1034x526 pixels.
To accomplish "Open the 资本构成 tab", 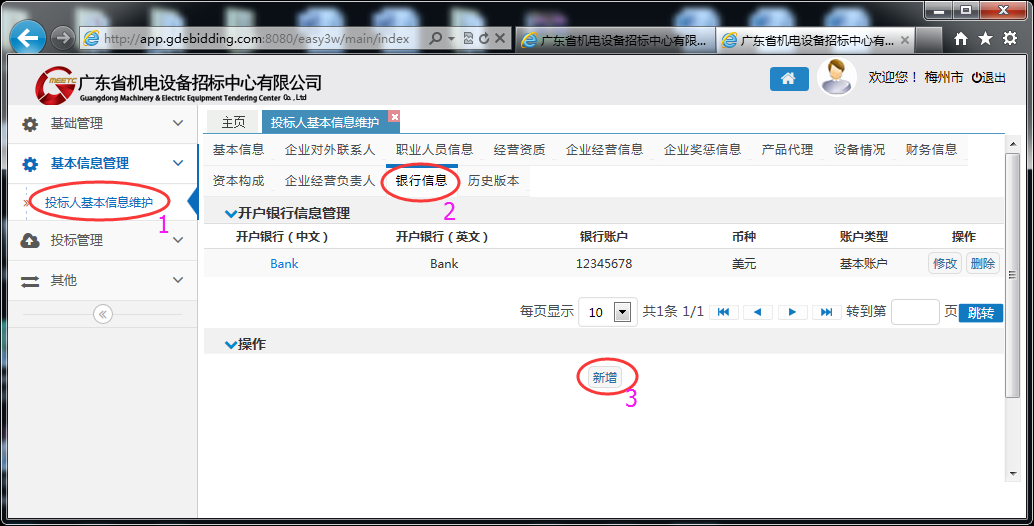I will coord(238,181).
